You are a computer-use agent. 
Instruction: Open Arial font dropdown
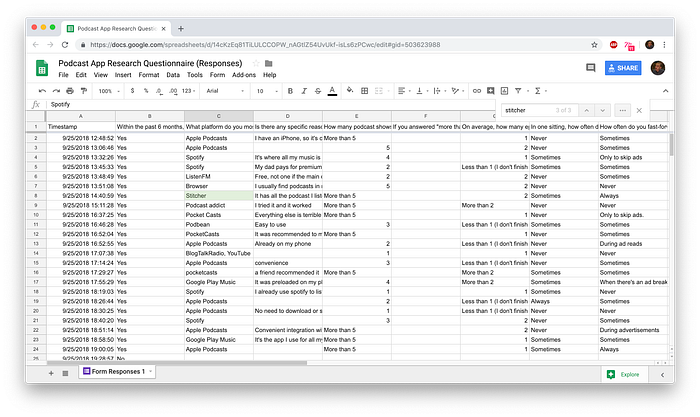225,91
